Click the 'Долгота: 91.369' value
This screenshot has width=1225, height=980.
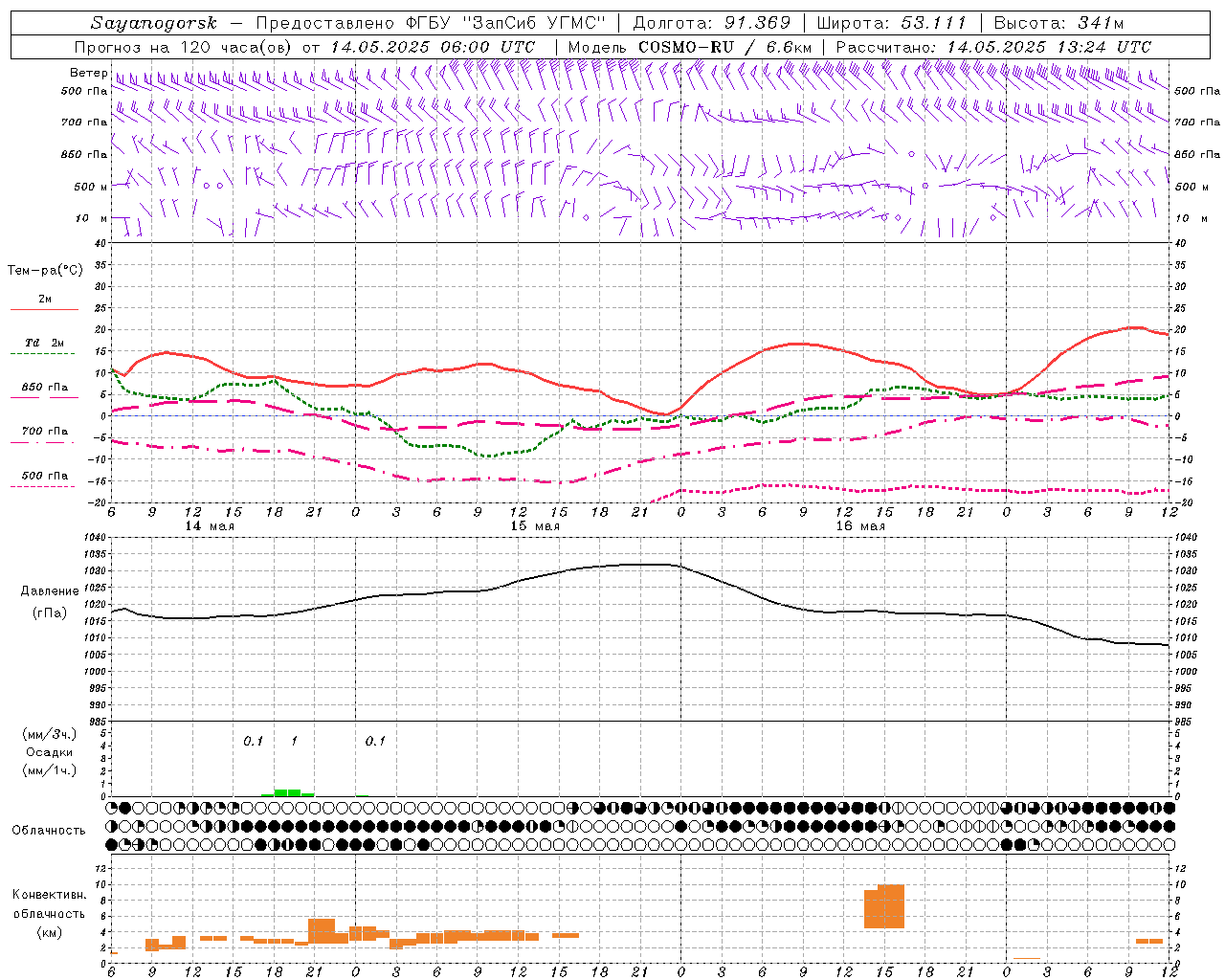coord(712,23)
